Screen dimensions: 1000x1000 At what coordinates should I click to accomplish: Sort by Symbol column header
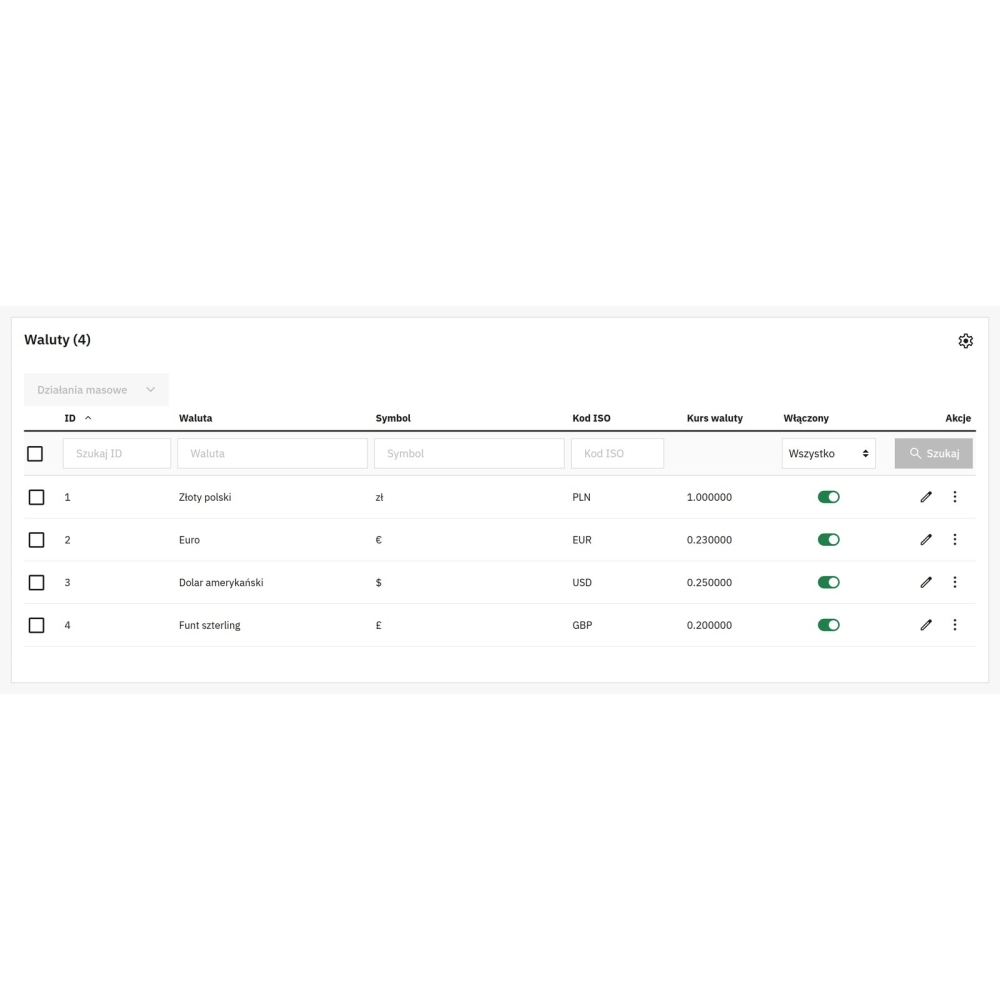pos(393,418)
